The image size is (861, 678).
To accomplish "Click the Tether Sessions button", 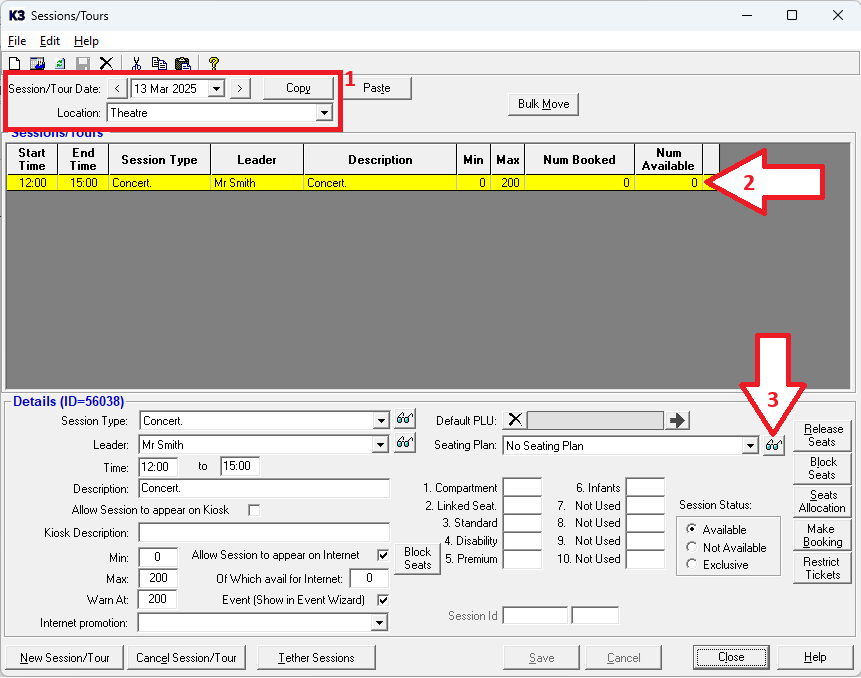I will click(x=316, y=658).
